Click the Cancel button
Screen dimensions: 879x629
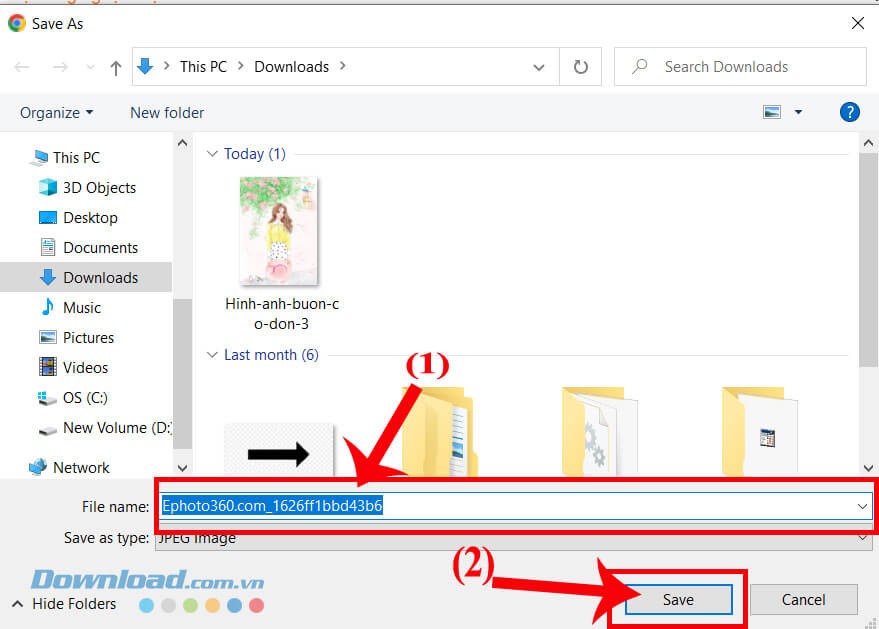pos(804,599)
